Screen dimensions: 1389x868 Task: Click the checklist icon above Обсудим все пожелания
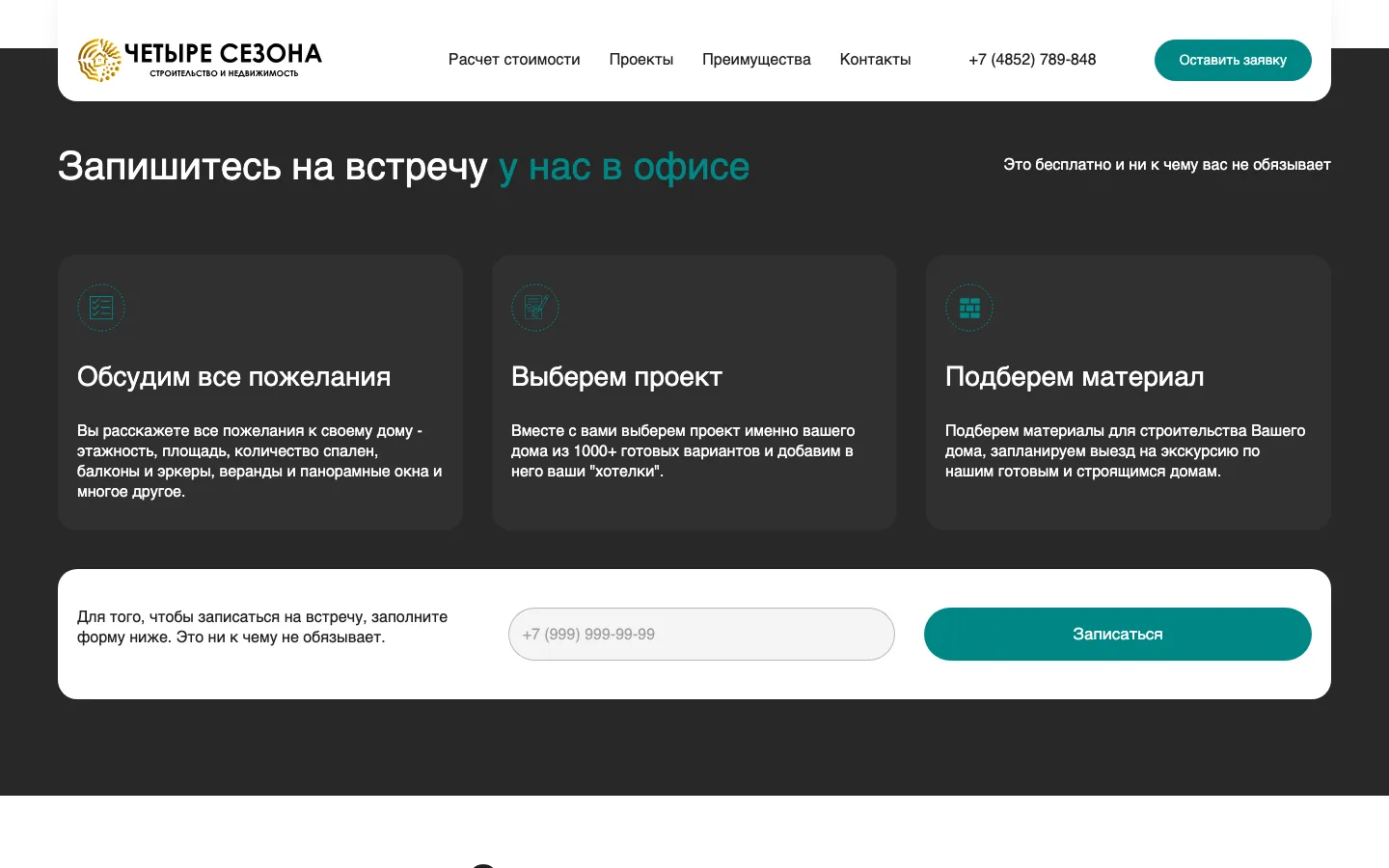coord(101,308)
